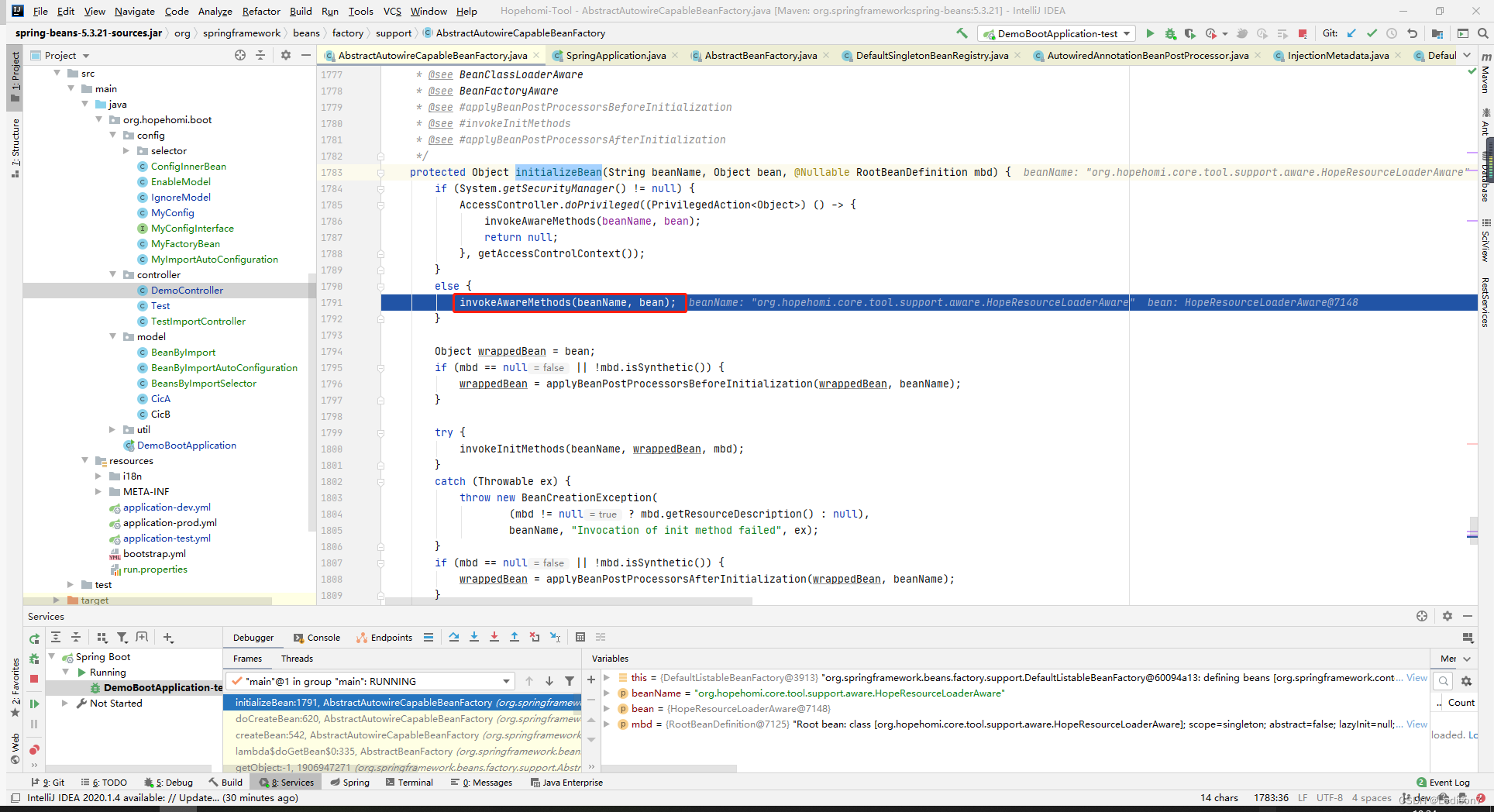1494x812 pixels.
Task: Toggle the 5: Debug tool window button
Action: (x=169, y=783)
